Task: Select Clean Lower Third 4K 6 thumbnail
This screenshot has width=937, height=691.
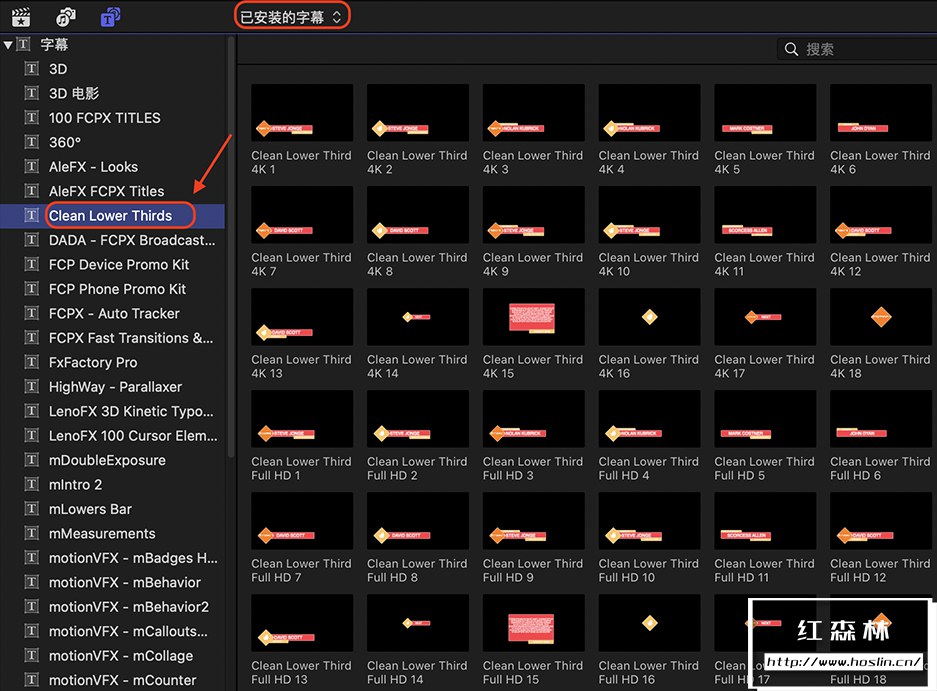Action: tap(881, 112)
